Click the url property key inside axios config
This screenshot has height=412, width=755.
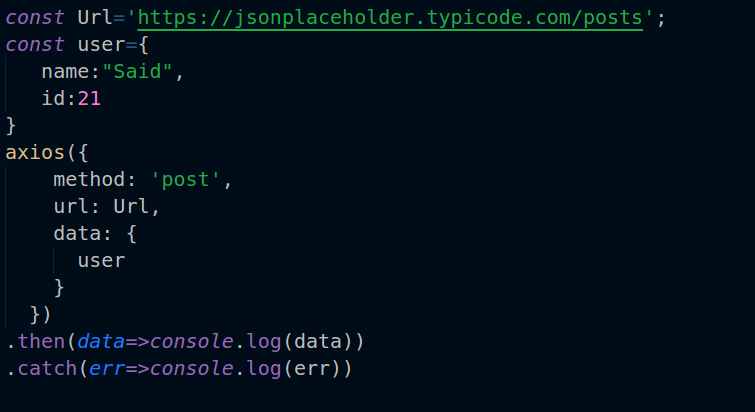pos(70,207)
